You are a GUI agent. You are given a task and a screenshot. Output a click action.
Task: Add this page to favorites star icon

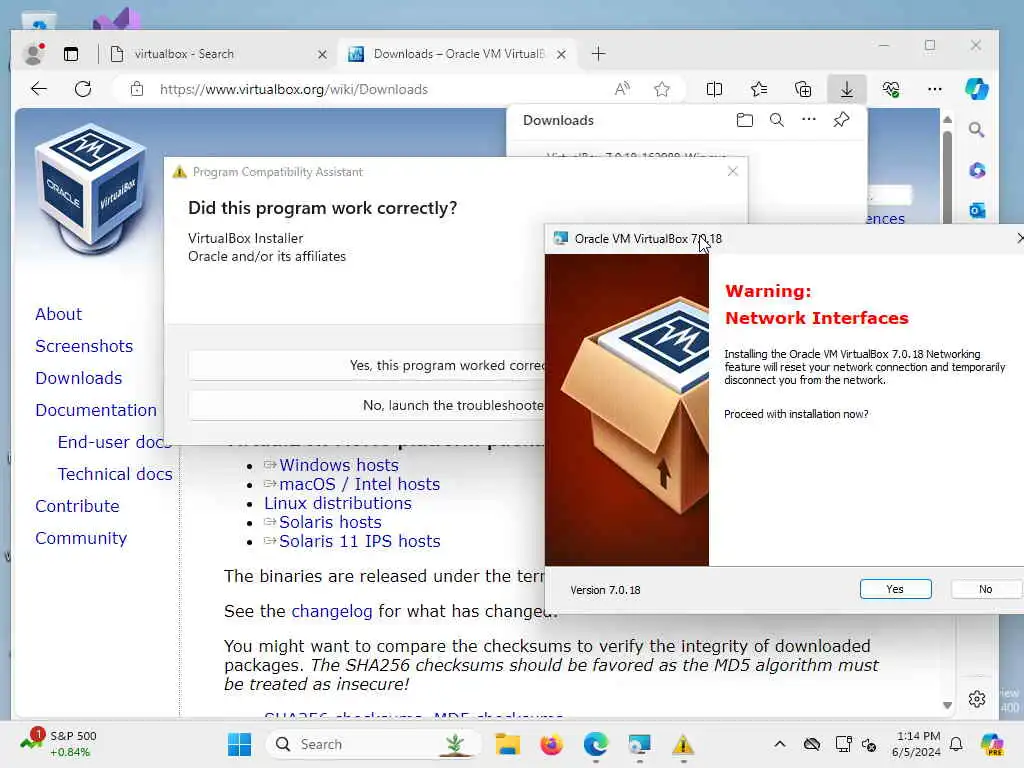pos(662,89)
